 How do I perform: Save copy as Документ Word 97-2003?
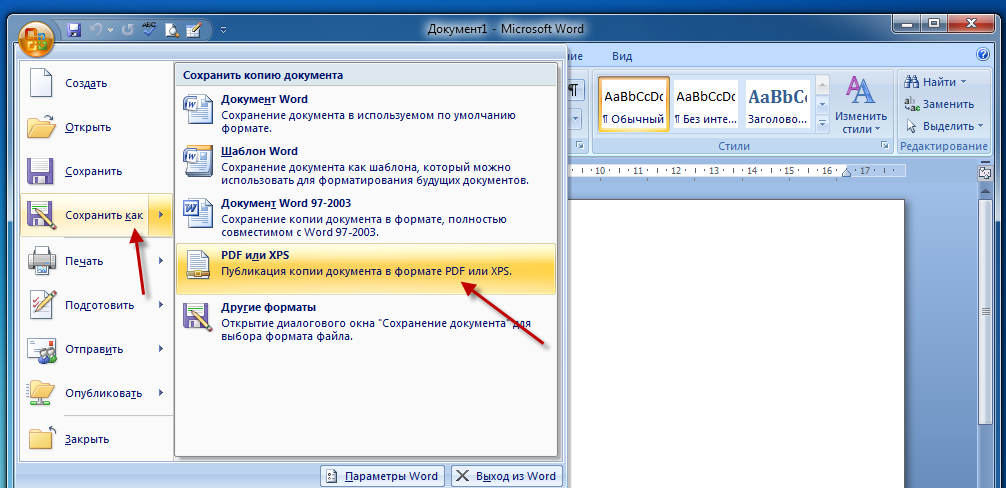[x=366, y=217]
